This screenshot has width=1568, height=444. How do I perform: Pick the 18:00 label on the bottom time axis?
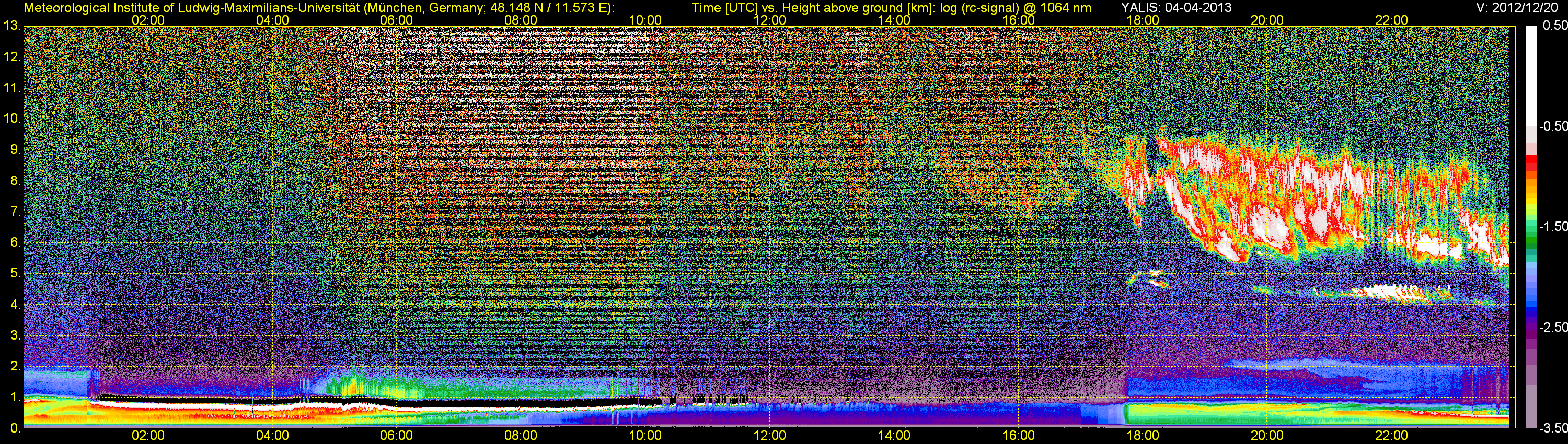pos(1143,436)
